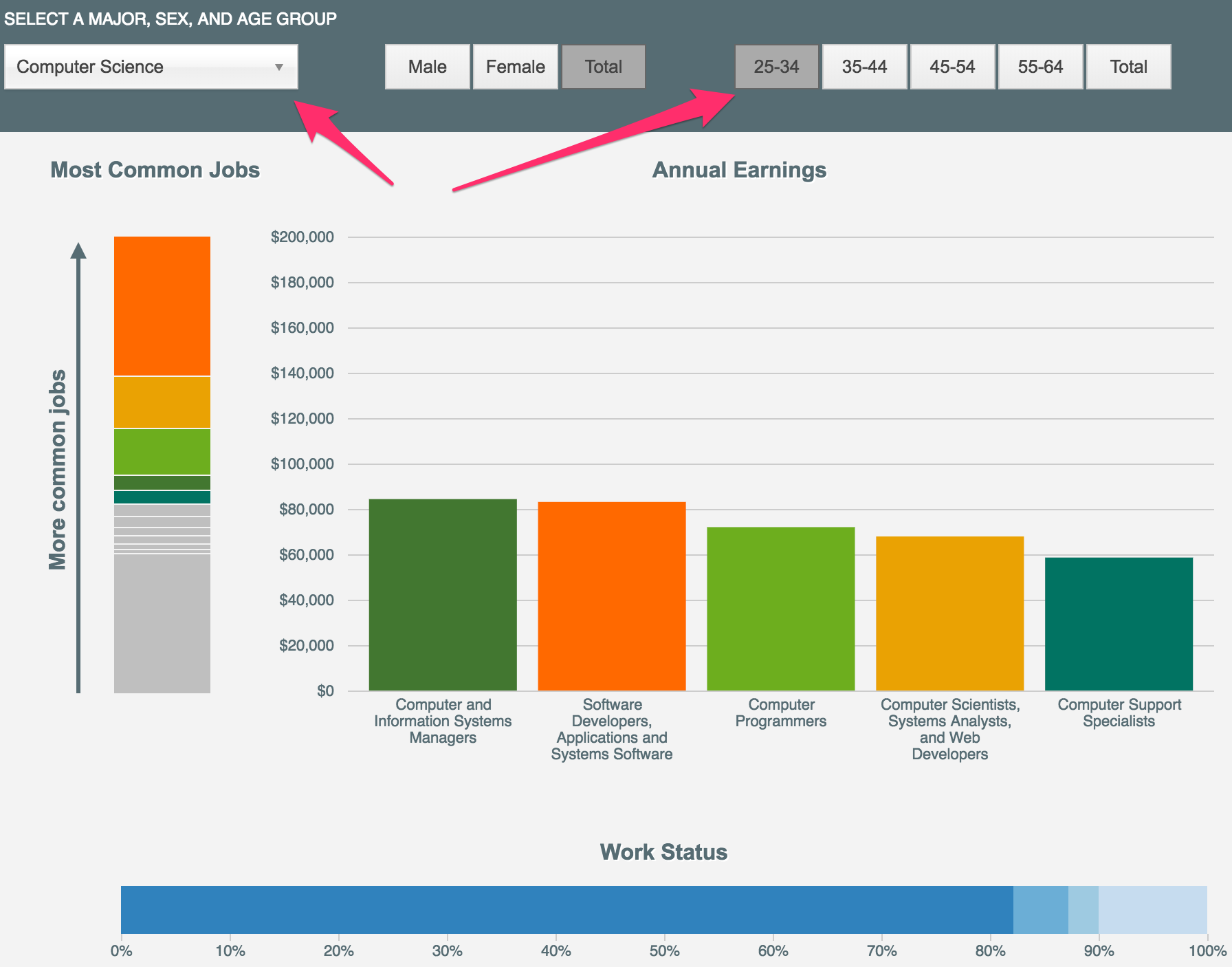The image size is (1232, 967).
Task: Toggle the Total sex filter button
Action: (603, 67)
